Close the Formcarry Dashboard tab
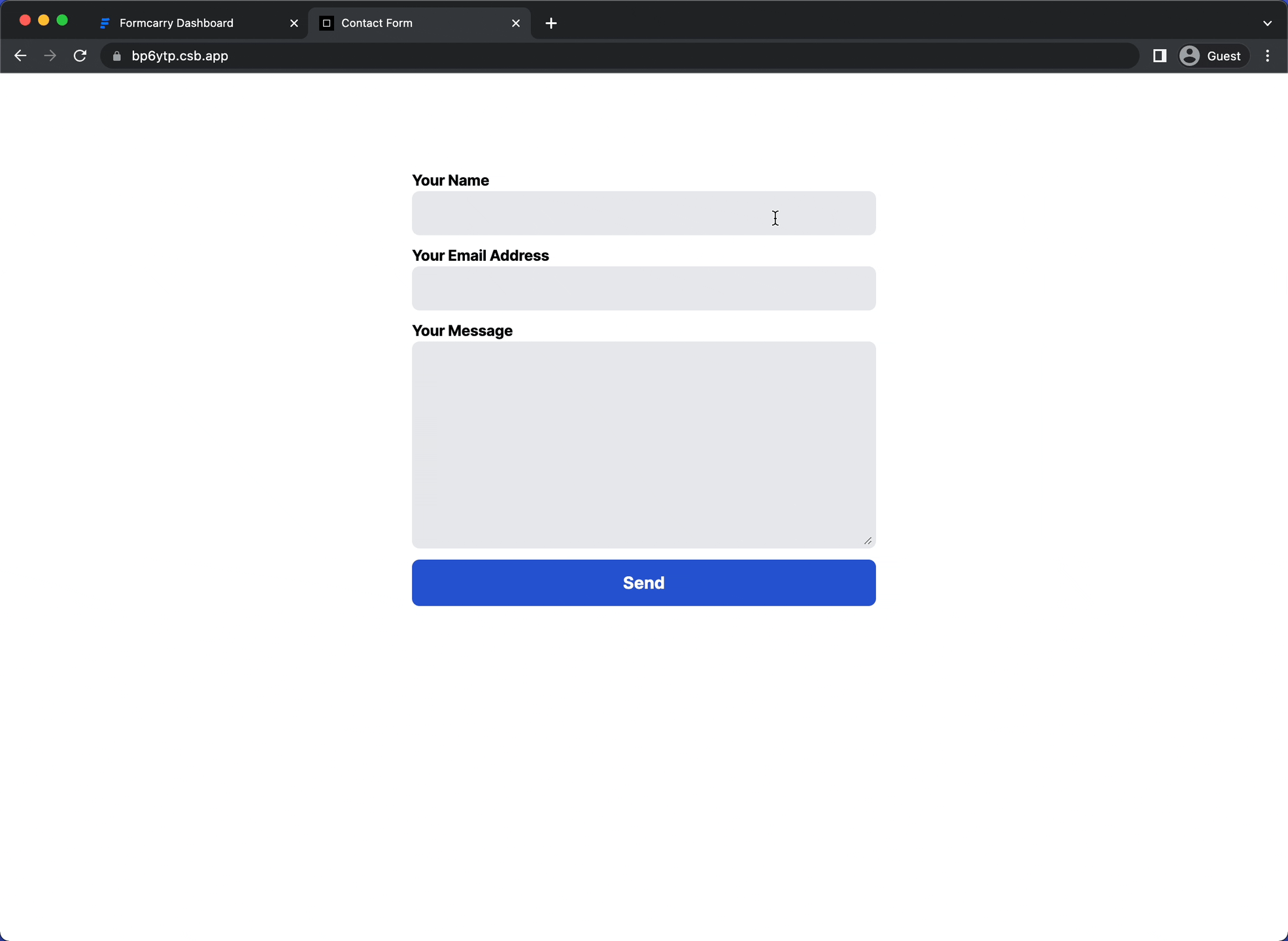The image size is (1288, 941). tap(294, 23)
